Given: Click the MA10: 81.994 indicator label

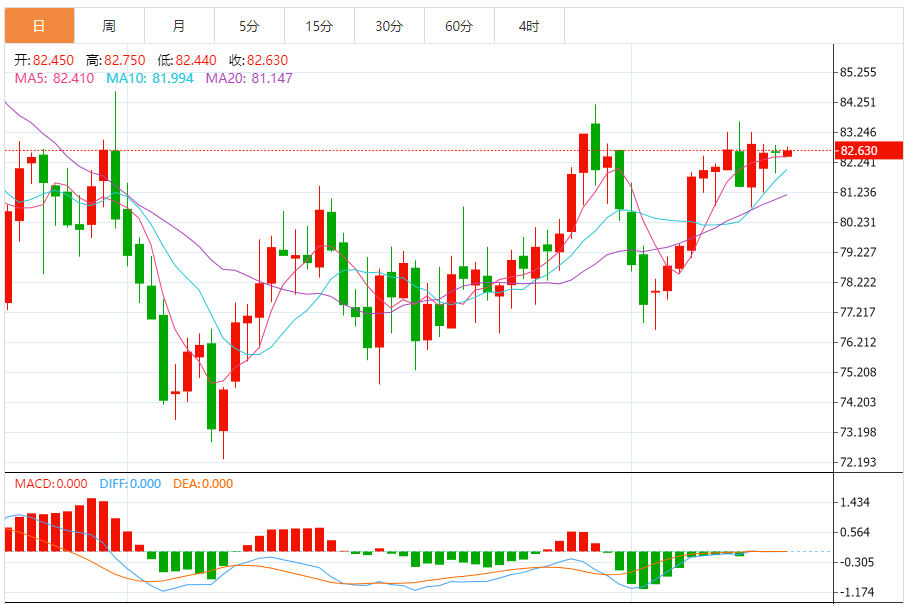Looking at the screenshot, I should (150, 78).
